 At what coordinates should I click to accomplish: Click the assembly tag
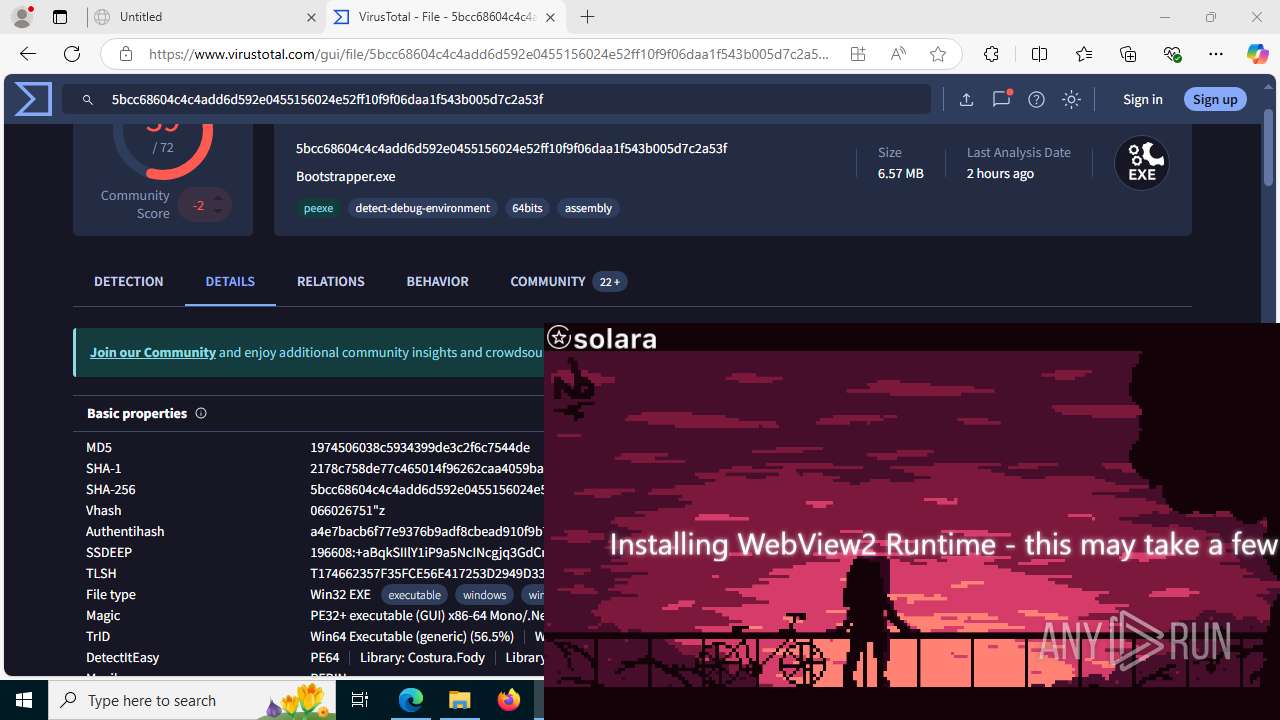click(588, 208)
